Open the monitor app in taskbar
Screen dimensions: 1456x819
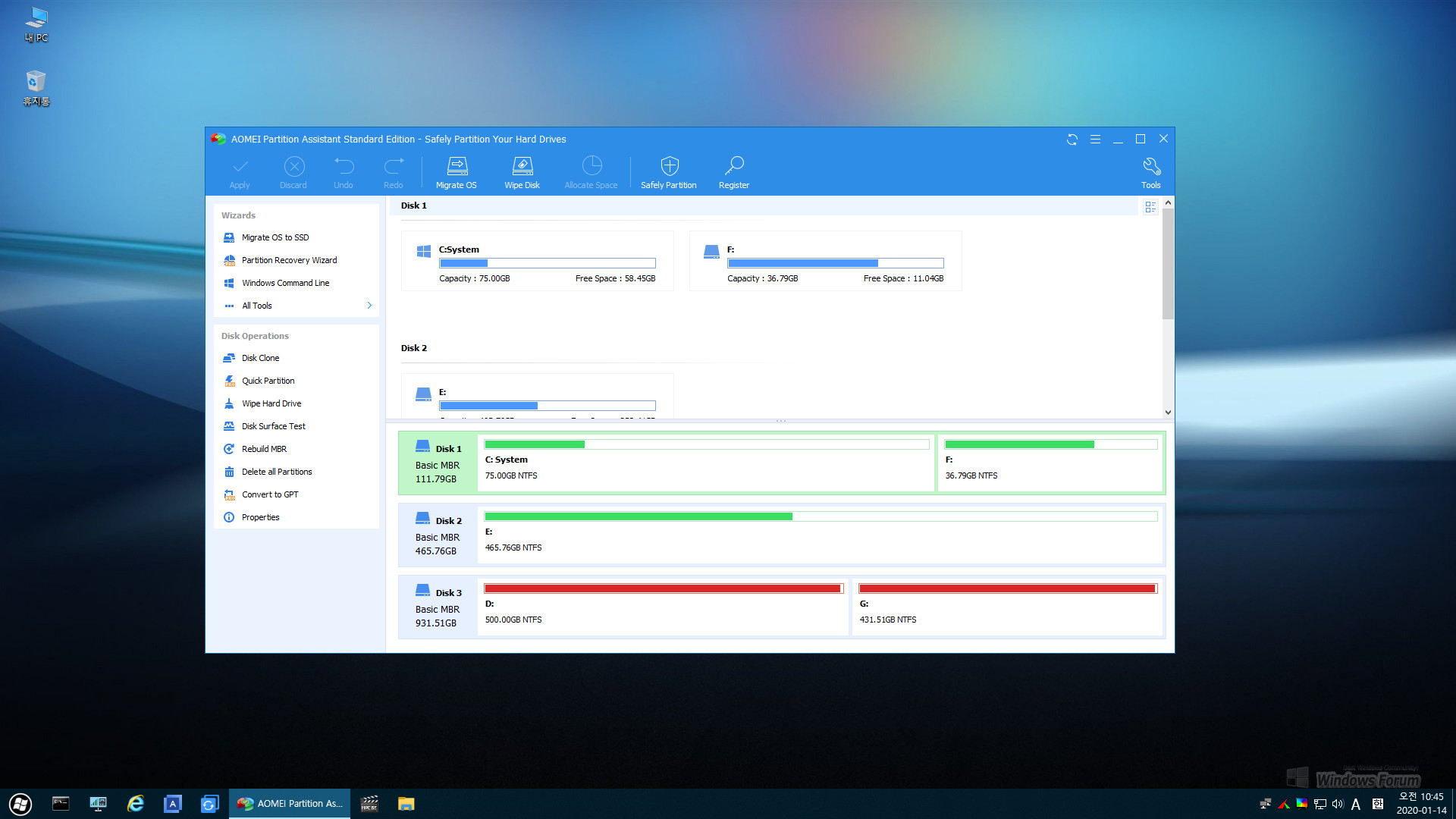click(99, 804)
